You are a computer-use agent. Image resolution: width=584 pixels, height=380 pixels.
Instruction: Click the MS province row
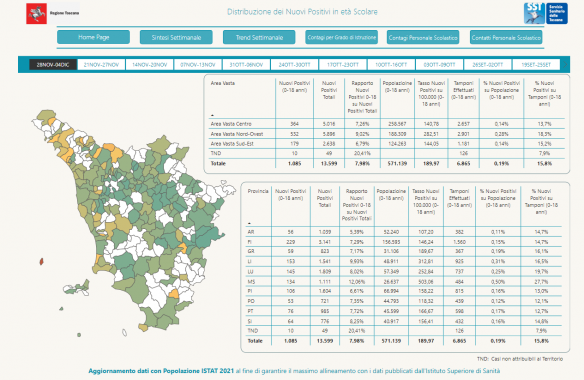tap(403, 281)
